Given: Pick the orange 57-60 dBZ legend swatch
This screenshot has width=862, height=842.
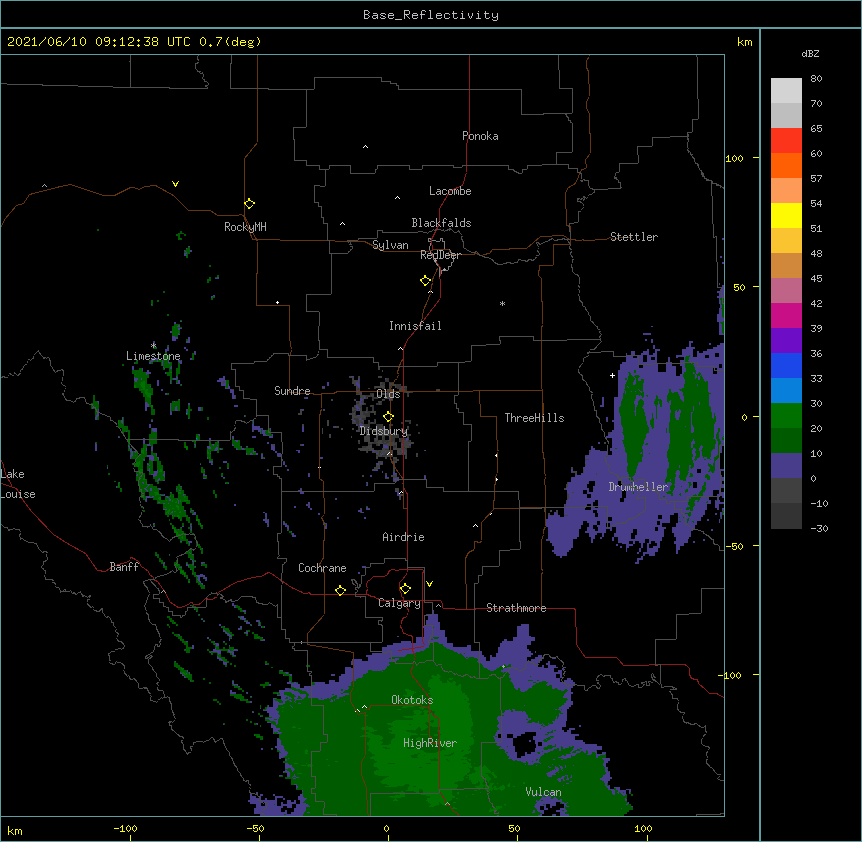Looking at the screenshot, I should click(786, 165).
